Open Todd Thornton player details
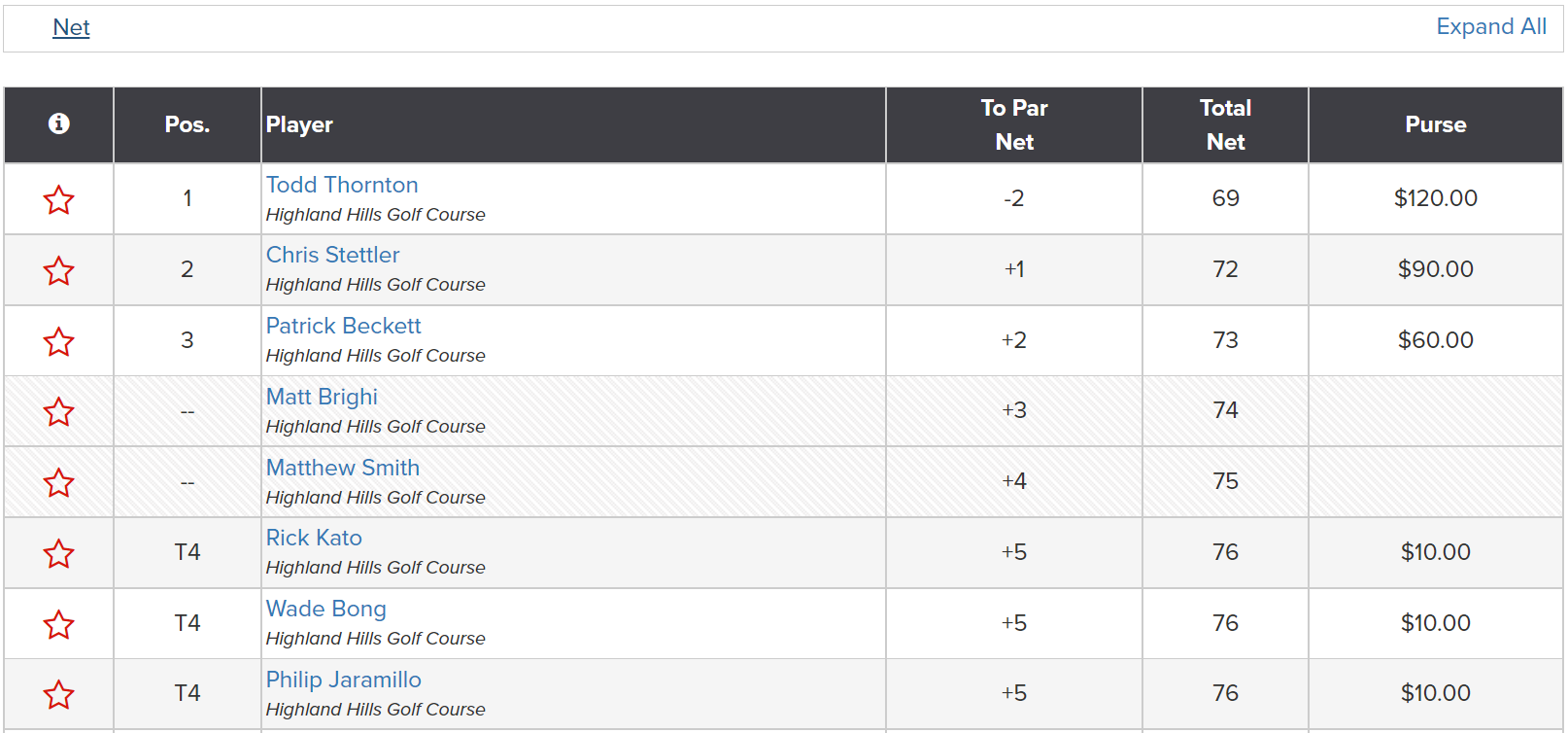This screenshot has height=733, width=1568. [x=342, y=185]
